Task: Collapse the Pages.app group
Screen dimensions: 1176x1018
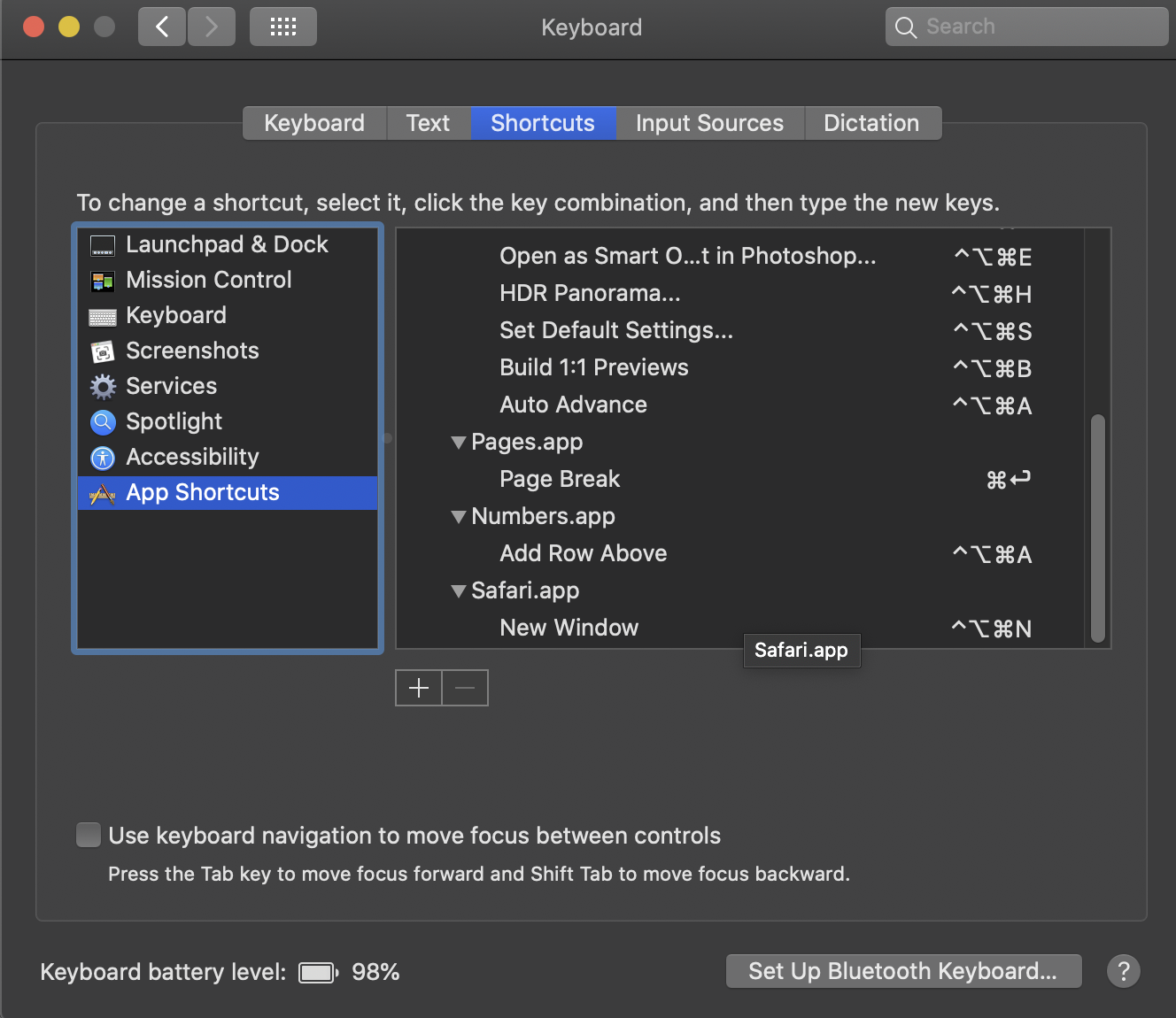Action: [459, 443]
